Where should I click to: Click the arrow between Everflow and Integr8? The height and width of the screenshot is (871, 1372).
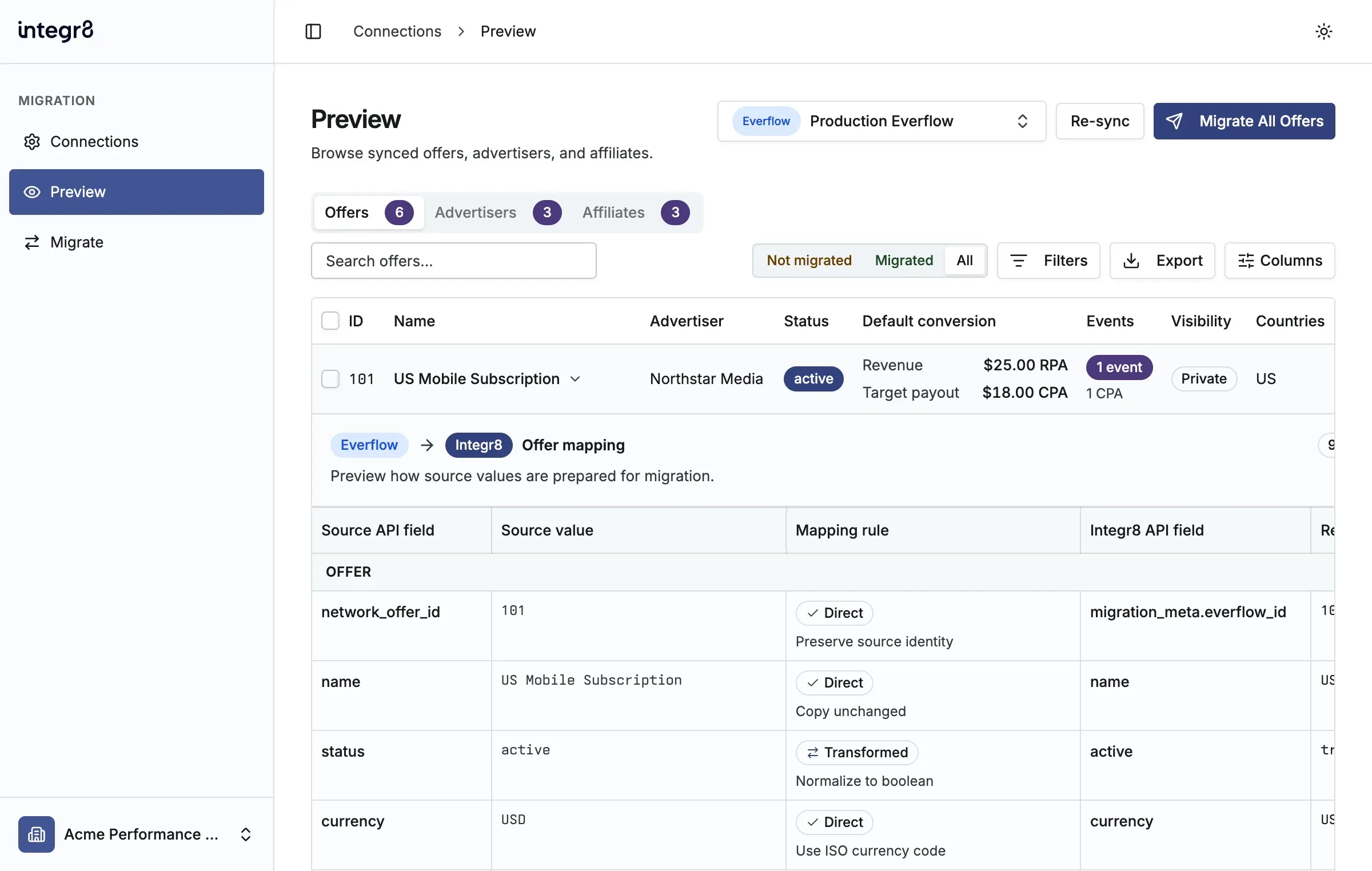pos(427,445)
